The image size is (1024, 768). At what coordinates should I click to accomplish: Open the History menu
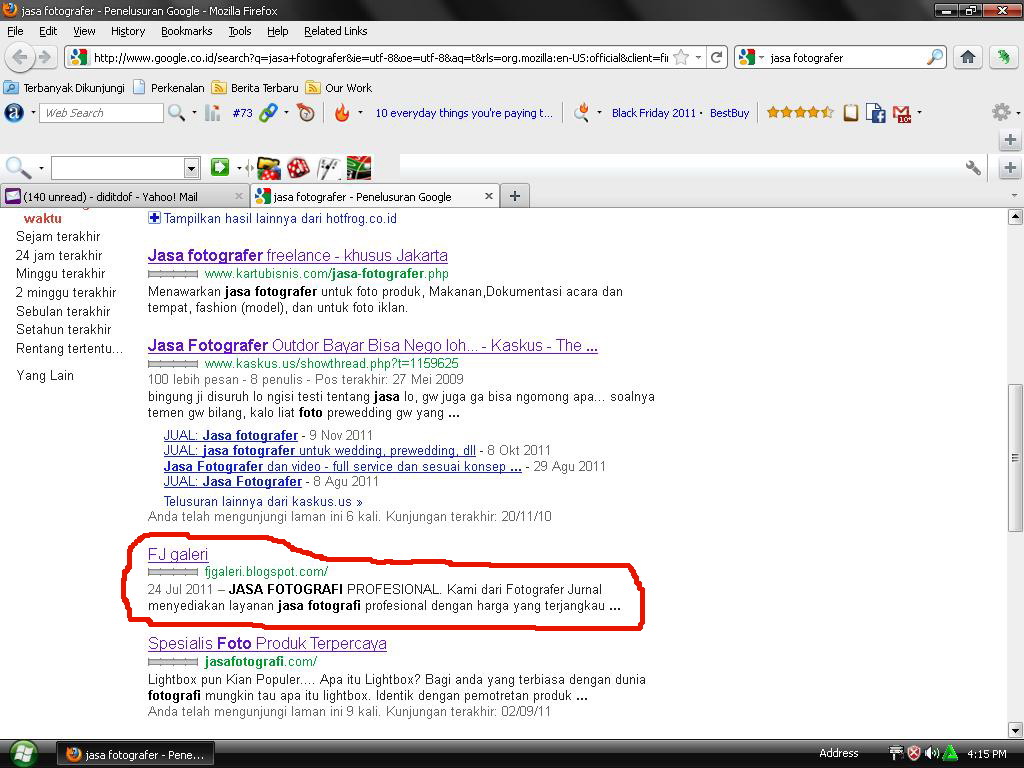[x=128, y=31]
